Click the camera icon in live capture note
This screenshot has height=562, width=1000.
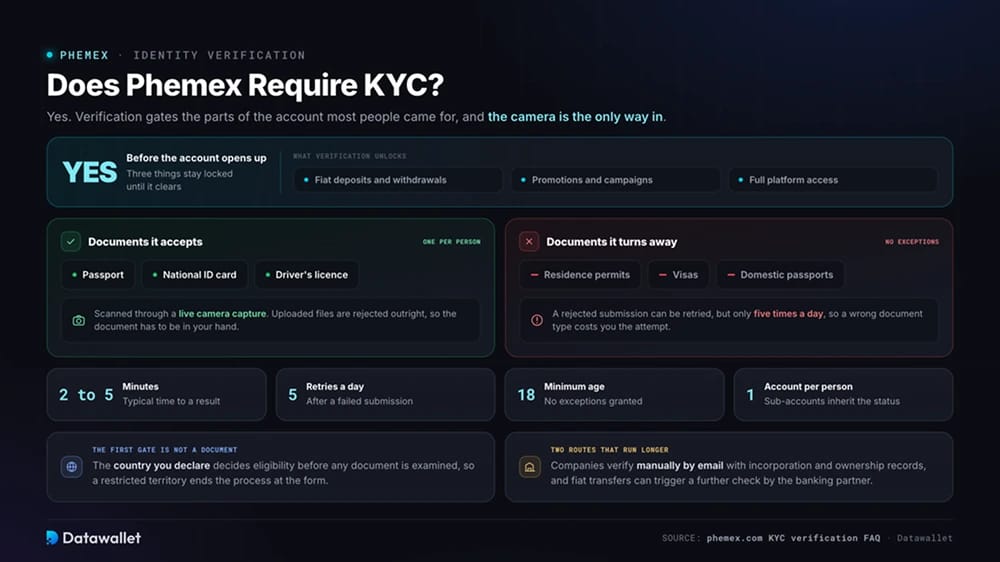(x=78, y=320)
